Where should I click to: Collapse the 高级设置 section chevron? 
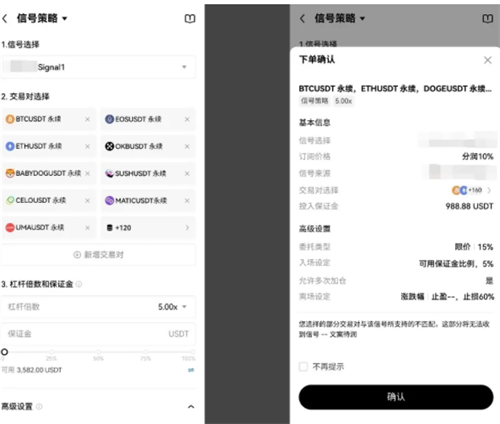pos(191,406)
